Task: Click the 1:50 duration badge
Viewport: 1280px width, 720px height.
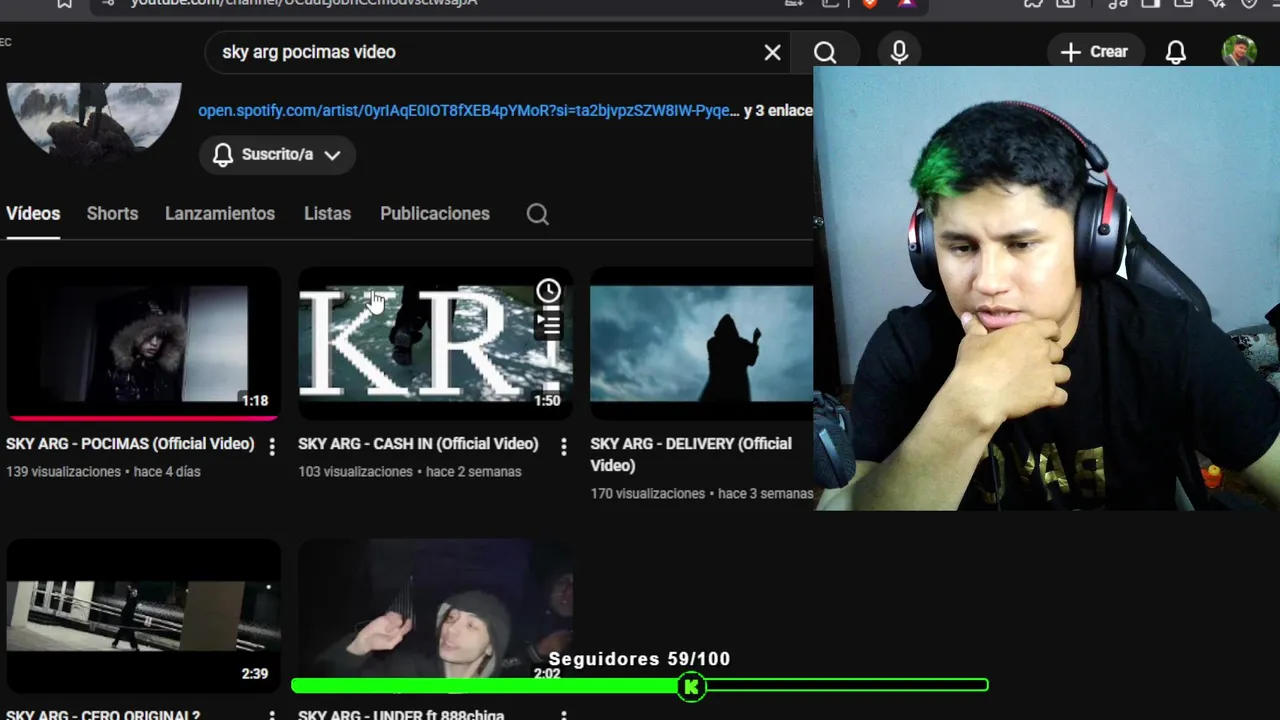Action: pos(547,401)
